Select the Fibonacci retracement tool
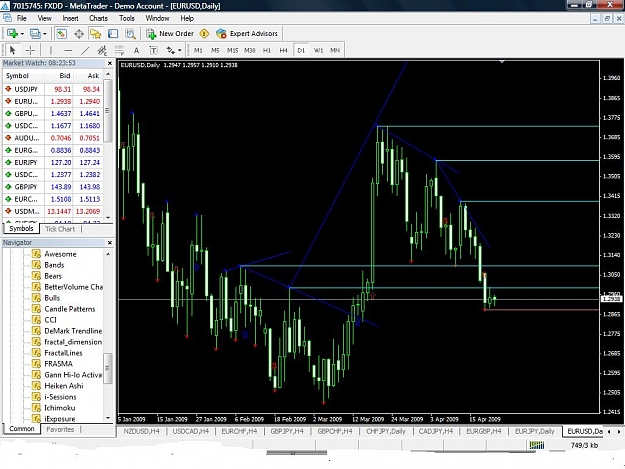 119,50
